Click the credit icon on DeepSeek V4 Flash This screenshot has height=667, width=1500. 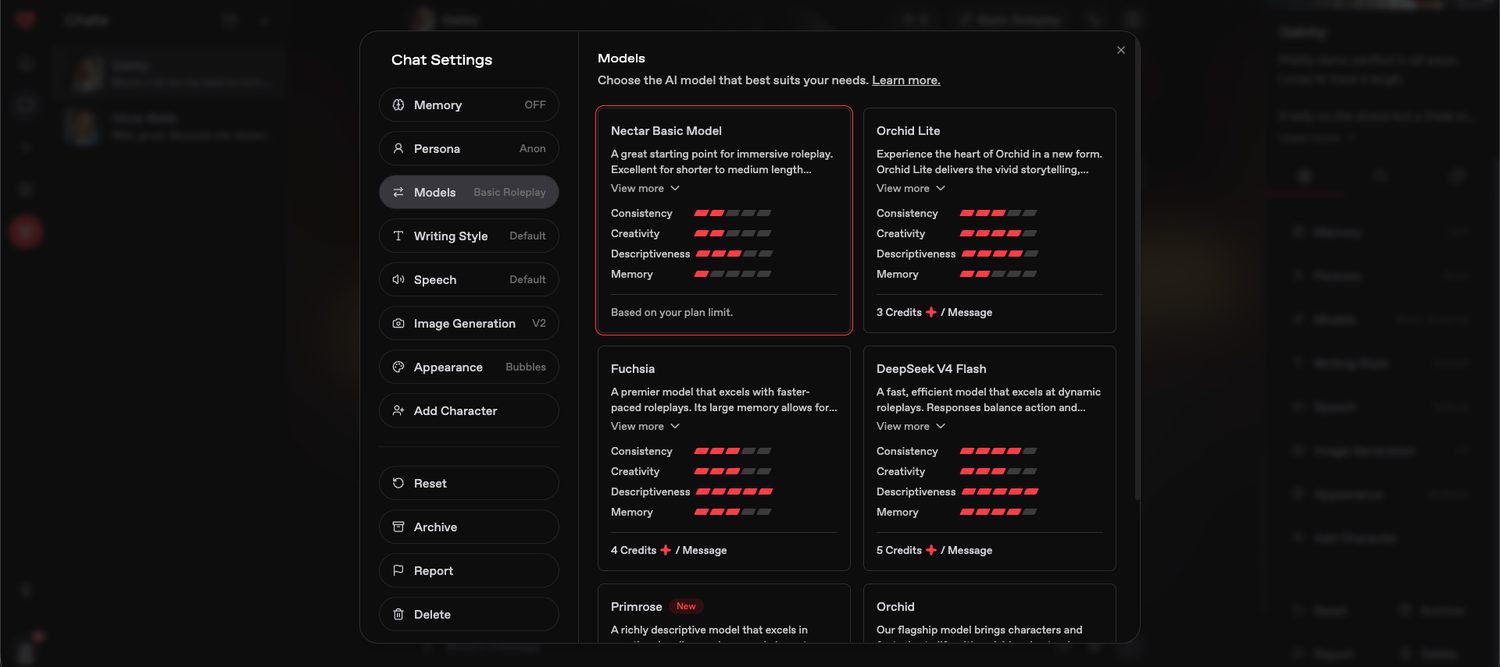(931, 550)
